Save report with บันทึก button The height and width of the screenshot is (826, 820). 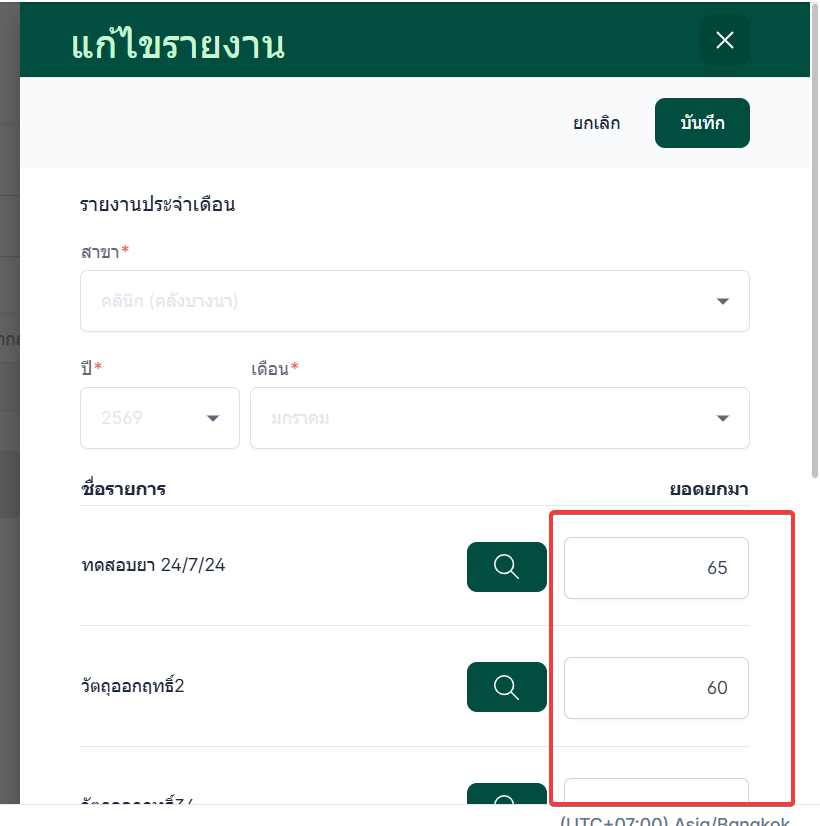pos(702,123)
